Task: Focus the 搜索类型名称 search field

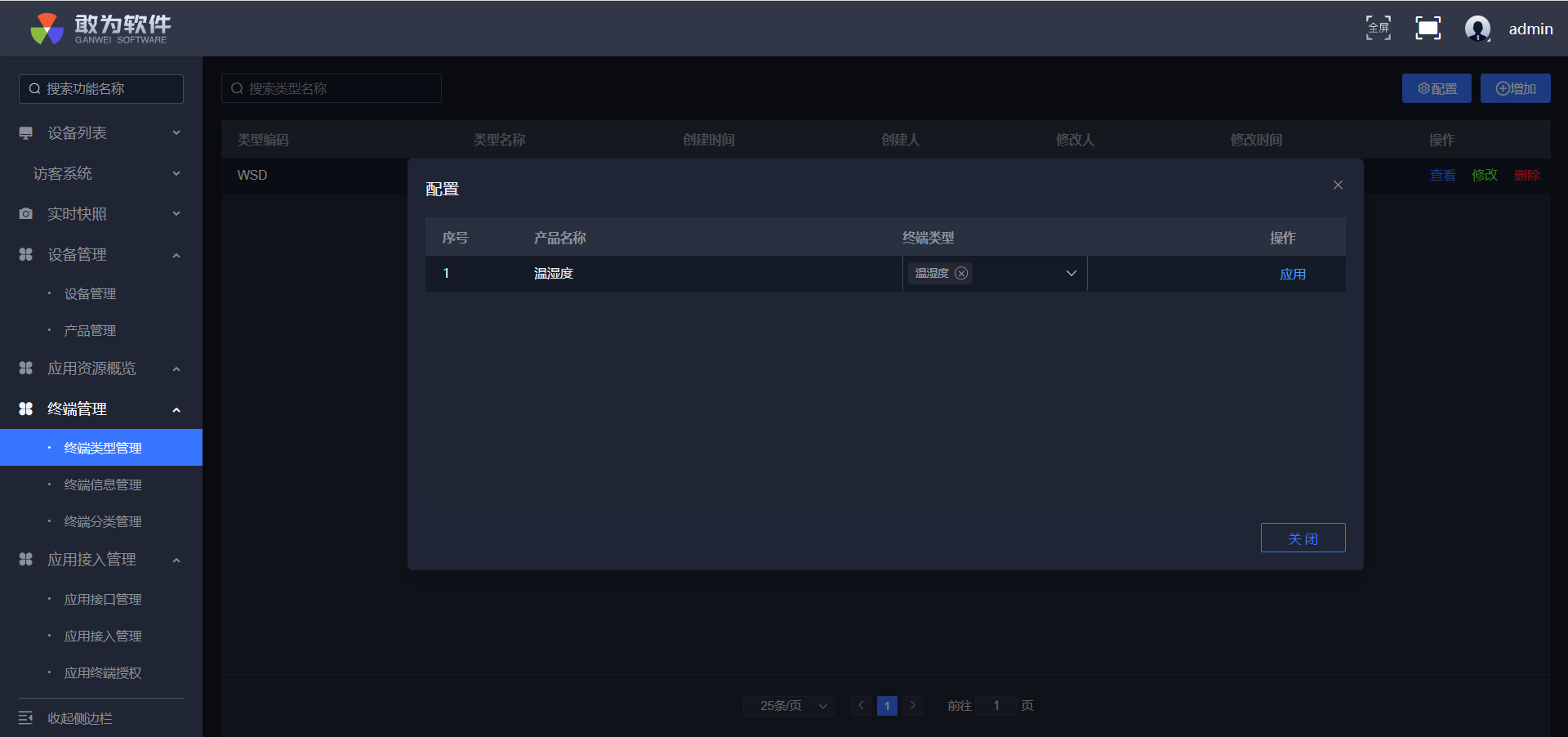Action: click(332, 88)
